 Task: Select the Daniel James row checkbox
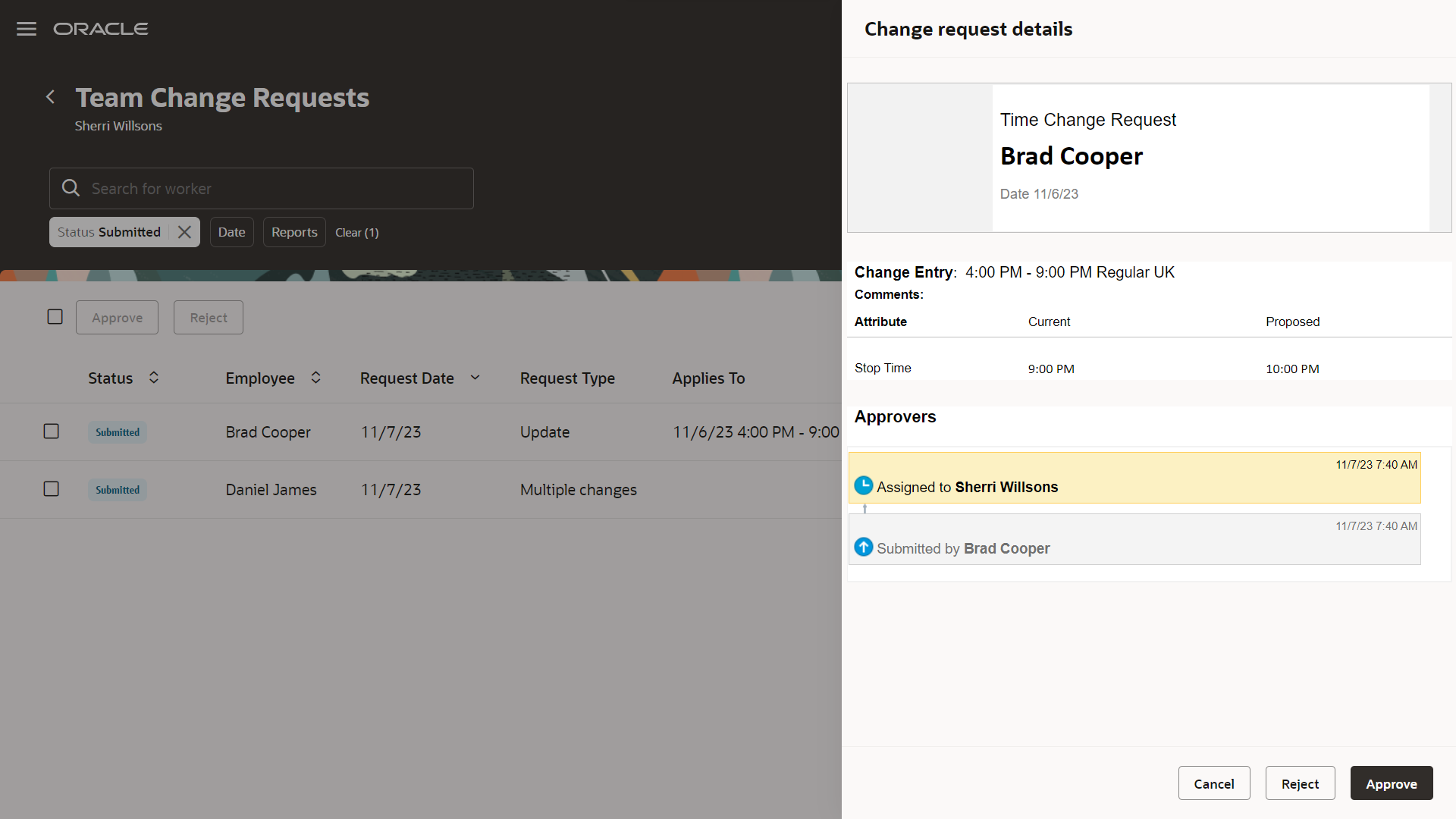[52, 489]
